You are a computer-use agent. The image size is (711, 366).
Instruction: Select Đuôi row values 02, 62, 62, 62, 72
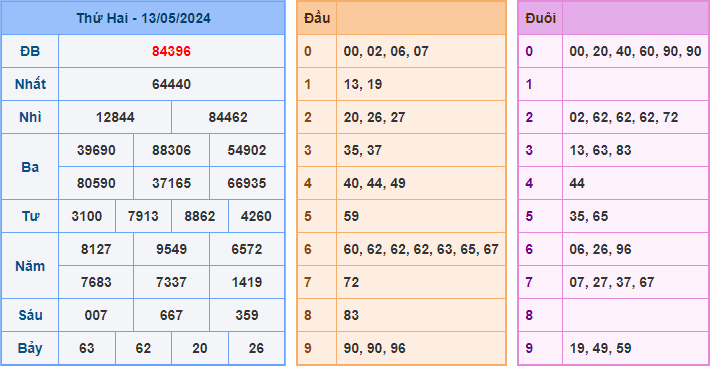tap(624, 117)
